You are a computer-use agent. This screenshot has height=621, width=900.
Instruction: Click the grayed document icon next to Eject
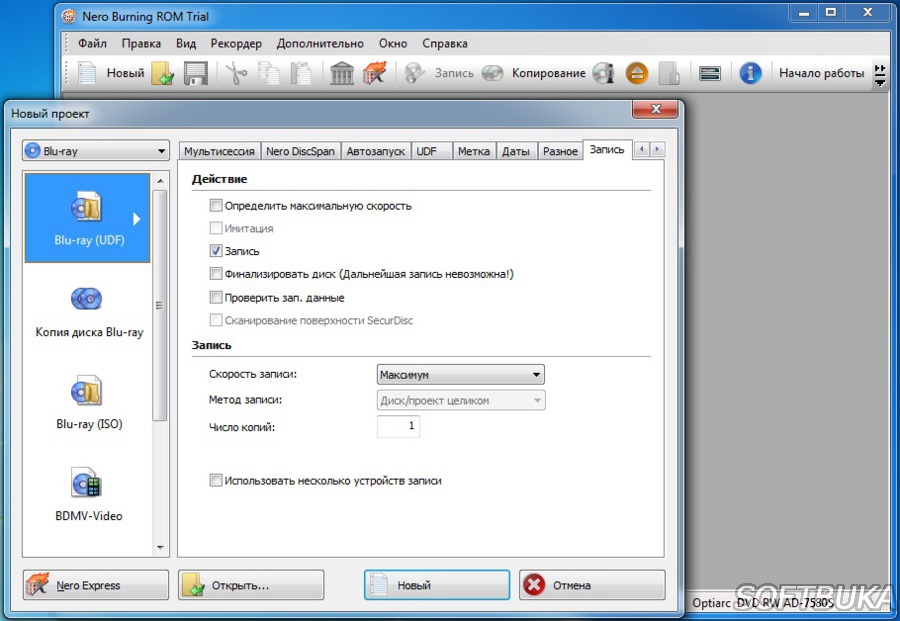point(669,73)
